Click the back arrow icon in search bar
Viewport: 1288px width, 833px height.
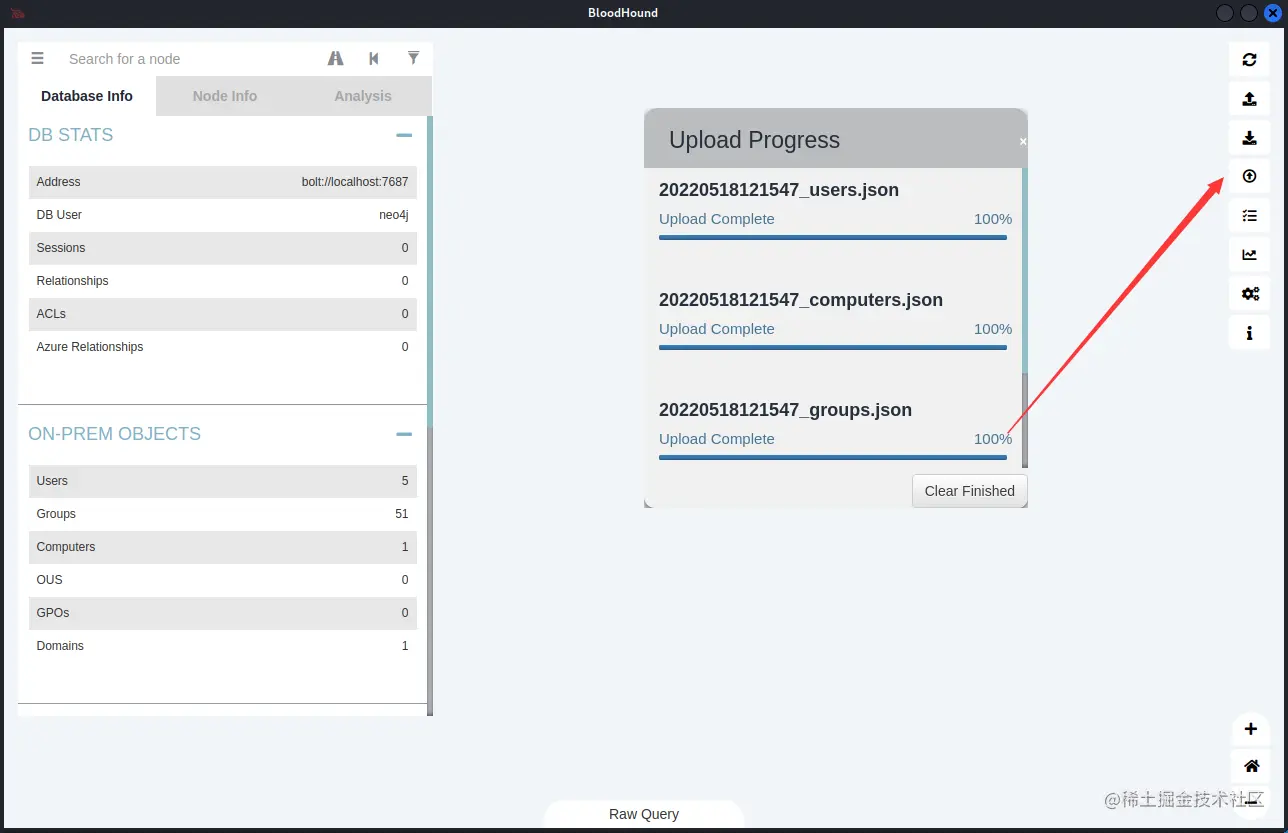(x=374, y=59)
